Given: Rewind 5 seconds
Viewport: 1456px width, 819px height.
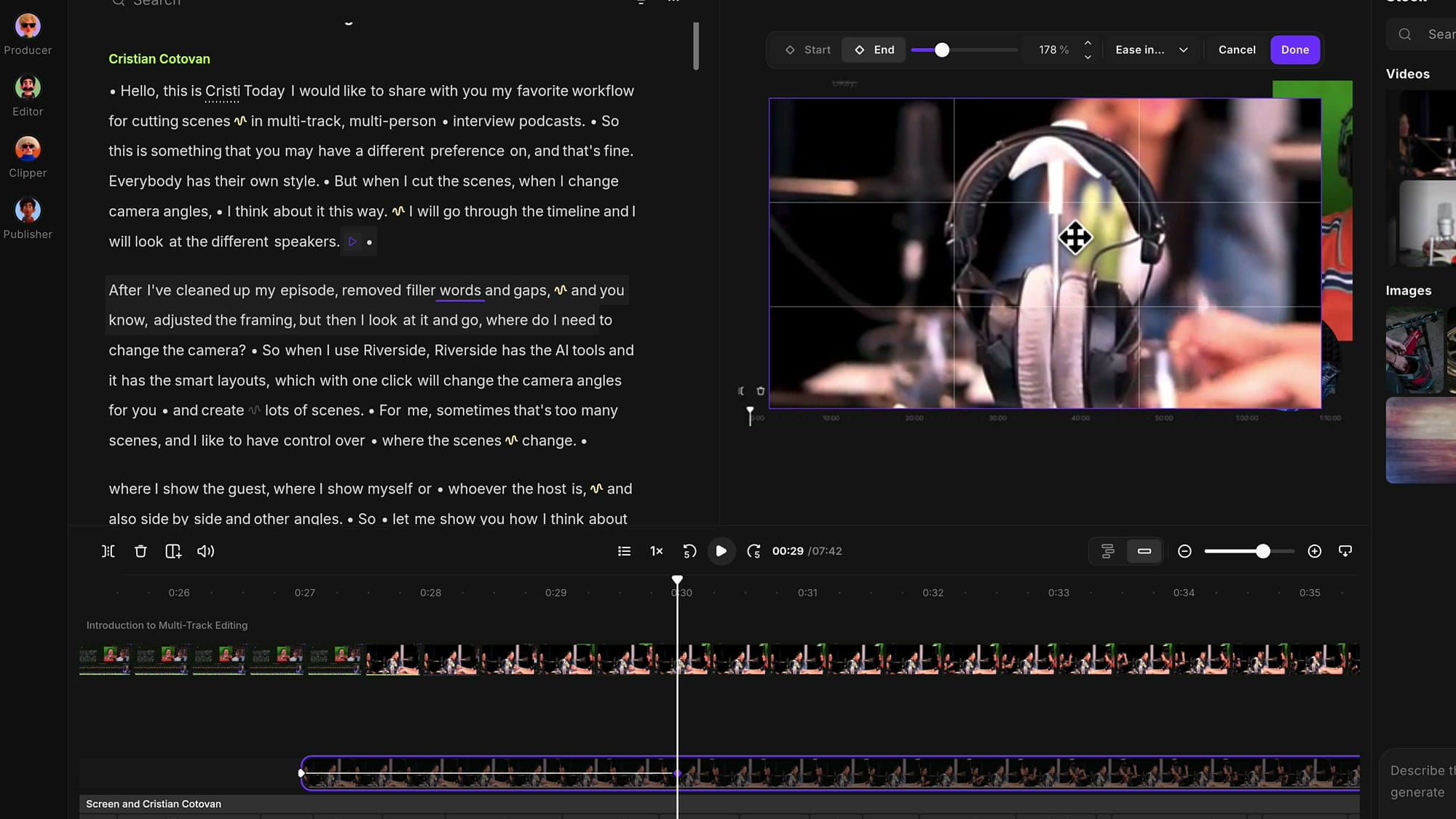Looking at the screenshot, I should 689,551.
